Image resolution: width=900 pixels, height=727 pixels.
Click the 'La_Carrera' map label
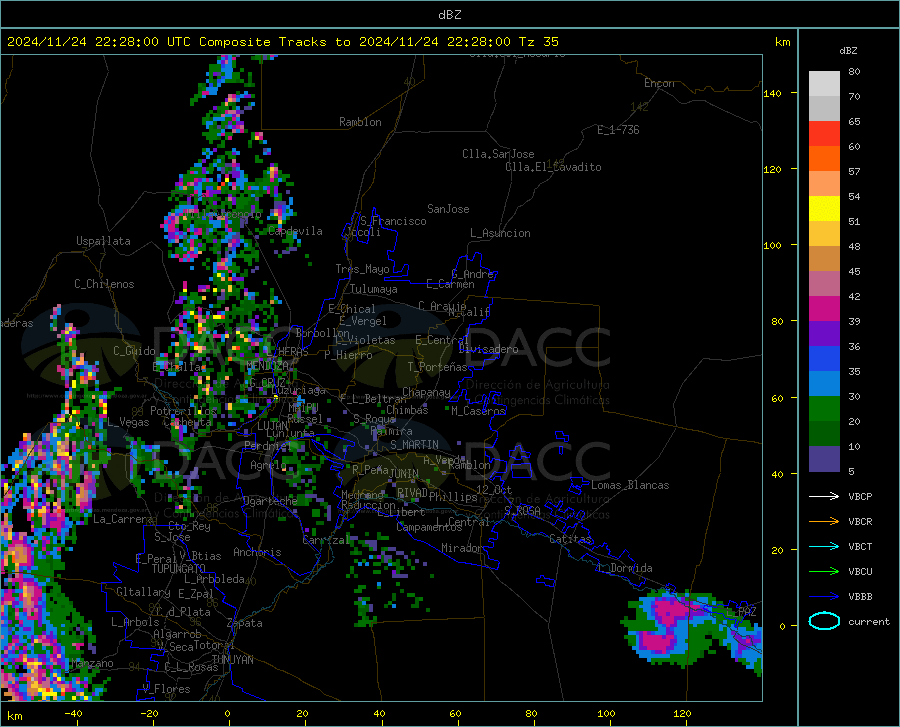(x=123, y=519)
